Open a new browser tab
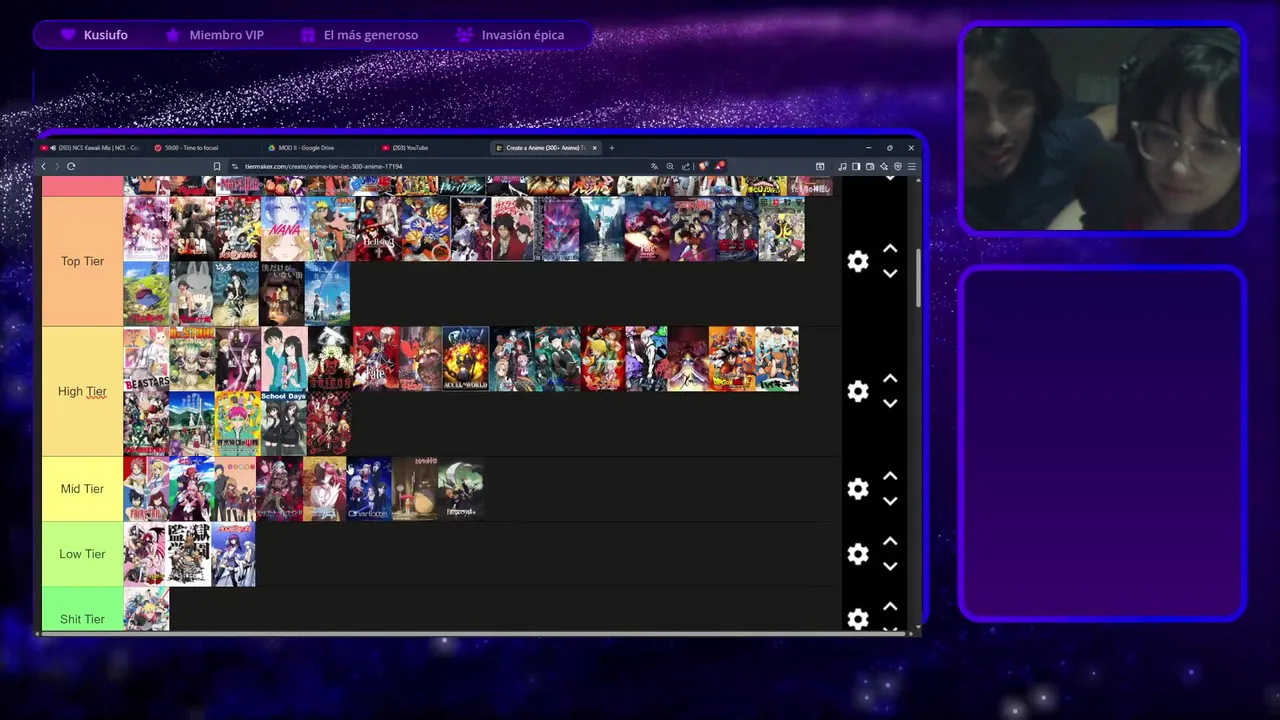Image resolution: width=1280 pixels, height=720 pixels. [612, 148]
